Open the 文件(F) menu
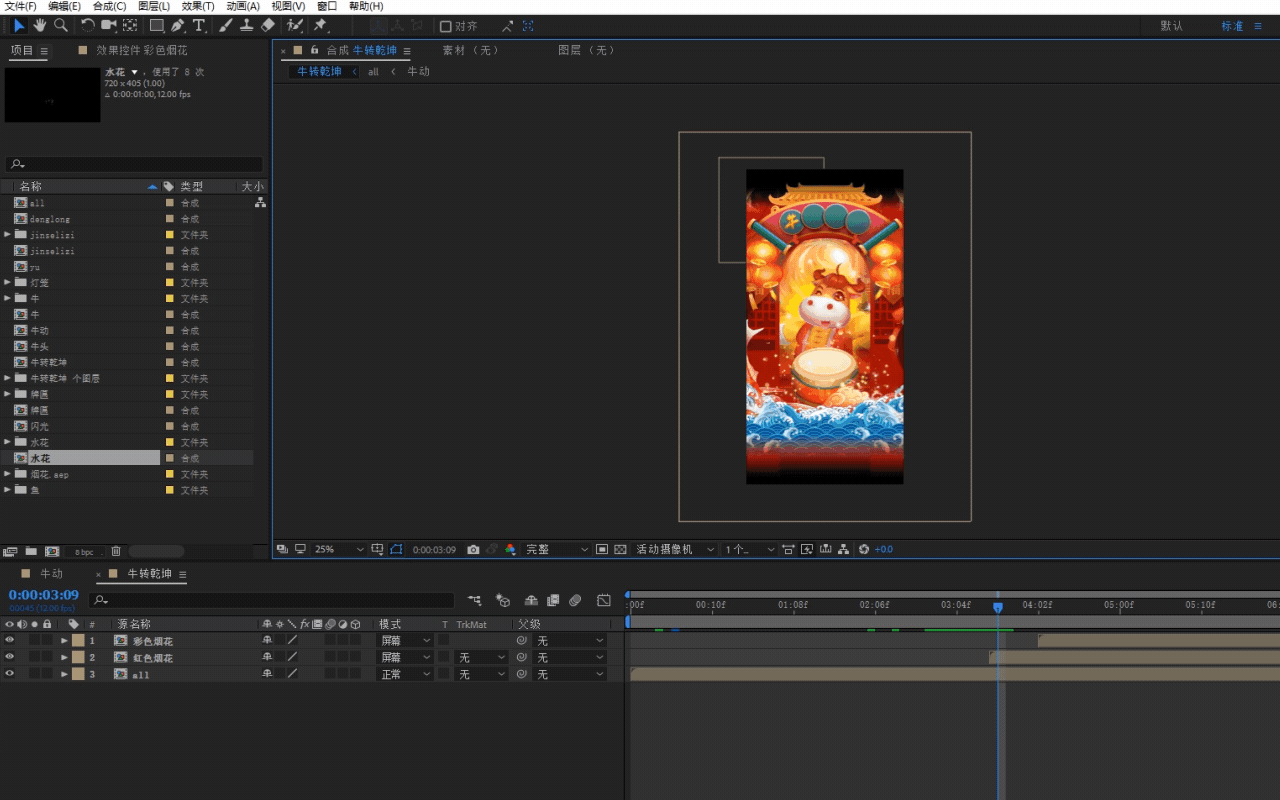1280x800 pixels. (x=20, y=6)
